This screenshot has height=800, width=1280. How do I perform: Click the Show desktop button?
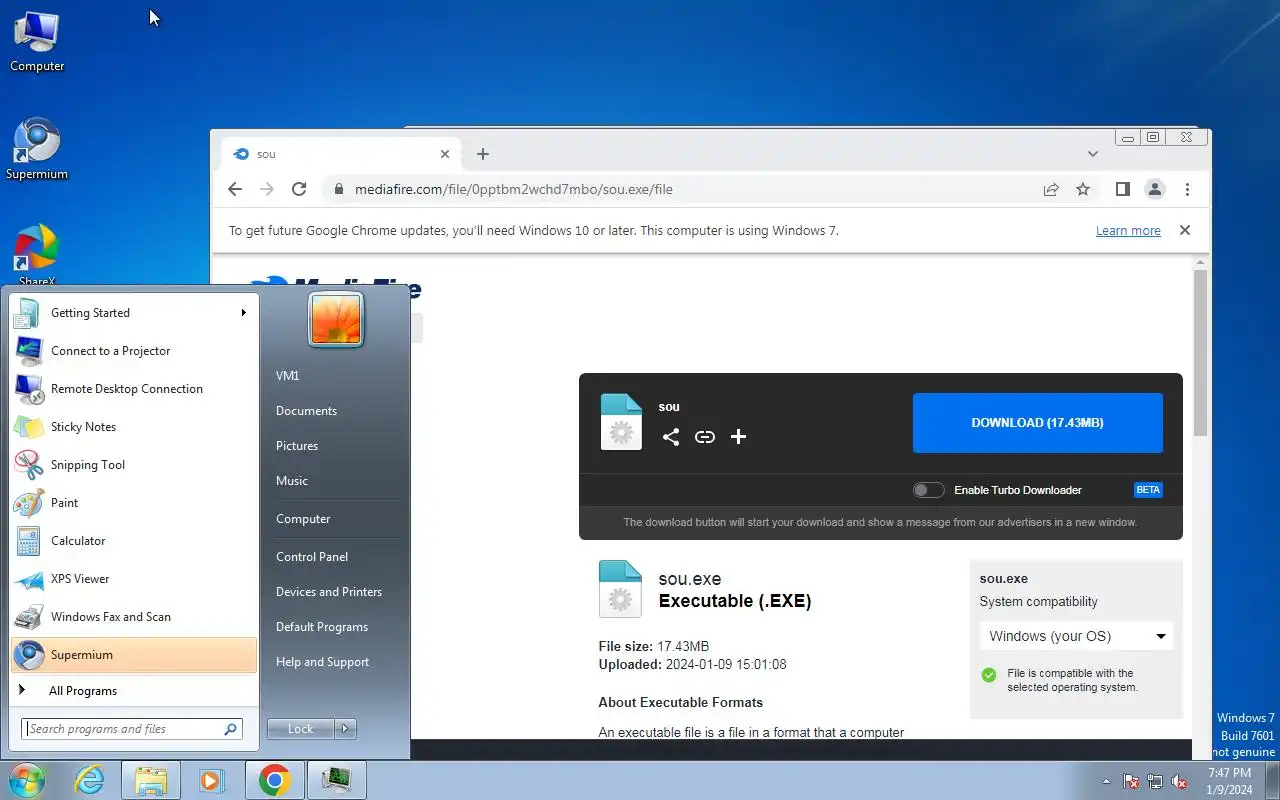tap(1272, 780)
